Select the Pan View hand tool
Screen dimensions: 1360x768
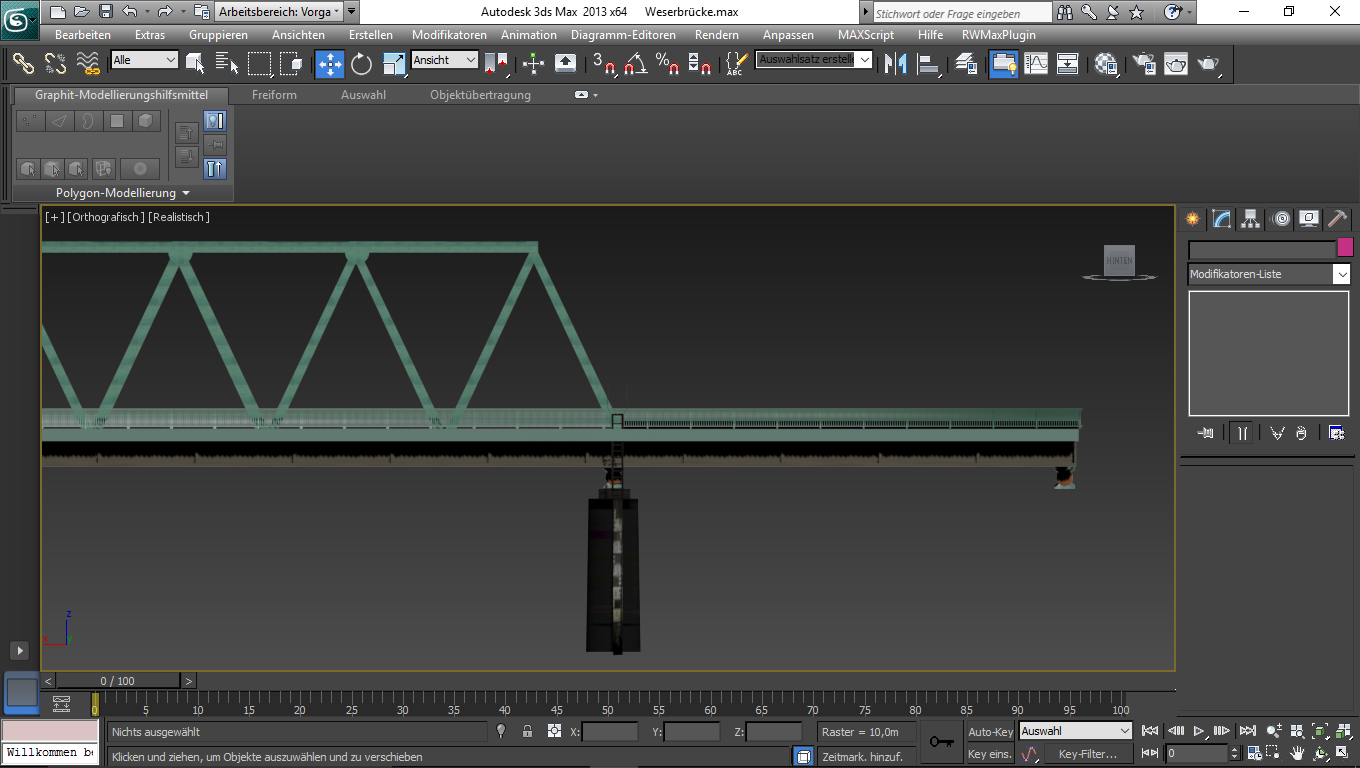click(x=1297, y=753)
